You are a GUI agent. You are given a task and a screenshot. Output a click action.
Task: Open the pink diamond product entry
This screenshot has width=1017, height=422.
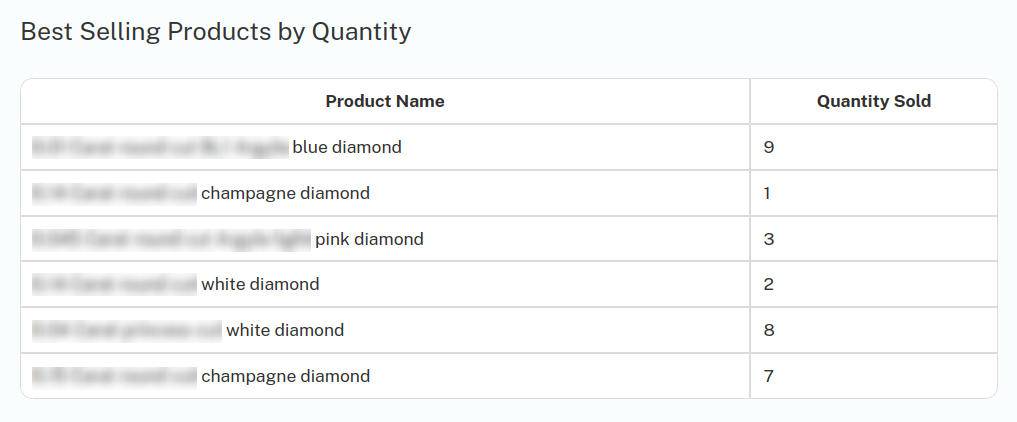click(x=228, y=240)
